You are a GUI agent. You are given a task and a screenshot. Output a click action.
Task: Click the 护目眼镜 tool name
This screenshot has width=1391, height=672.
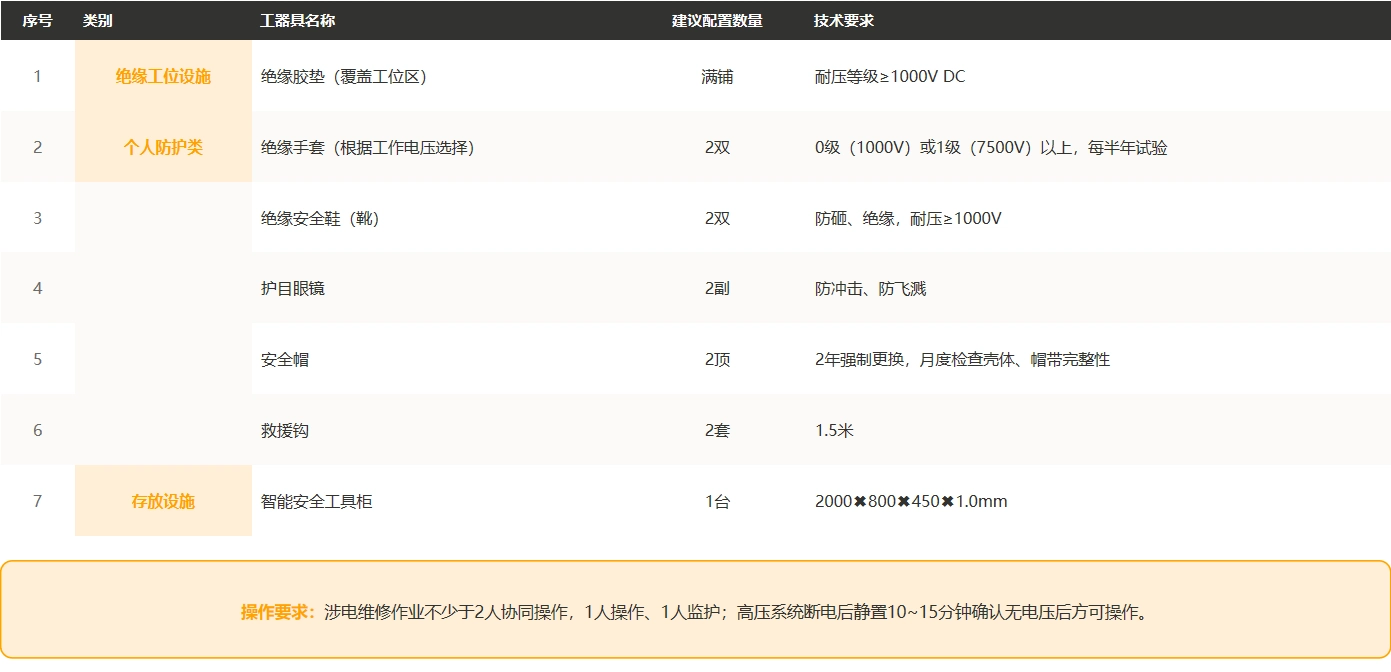point(293,289)
